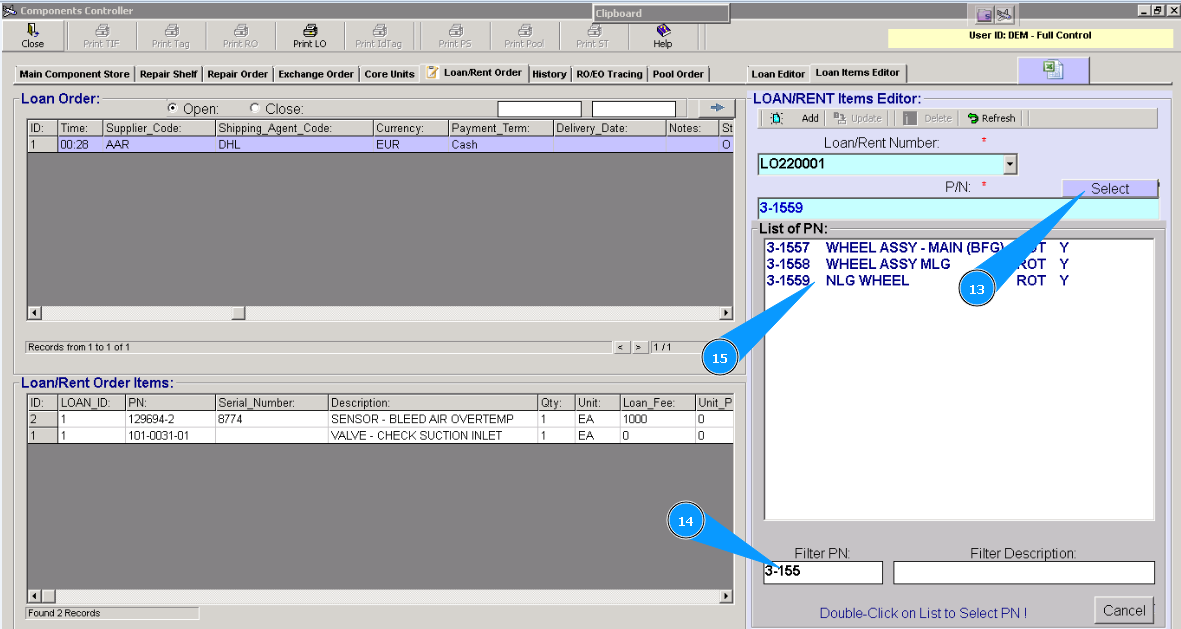
Task: Open the History tab
Action: click(x=549, y=74)
